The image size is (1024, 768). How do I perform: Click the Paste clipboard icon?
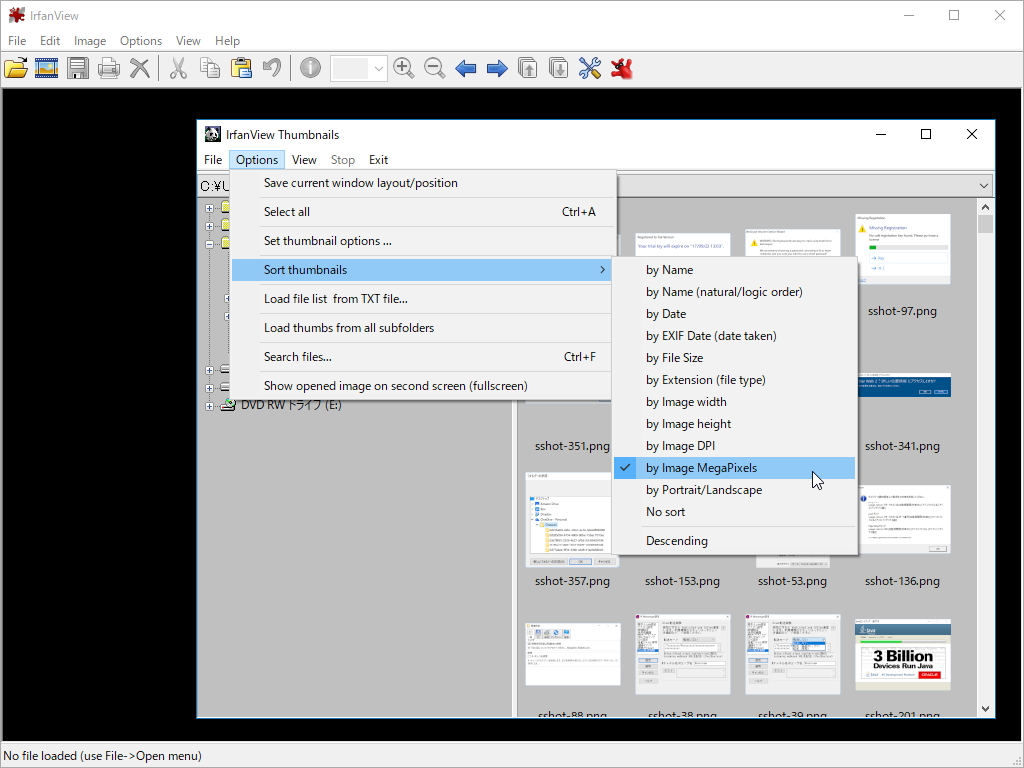(241, 68)
